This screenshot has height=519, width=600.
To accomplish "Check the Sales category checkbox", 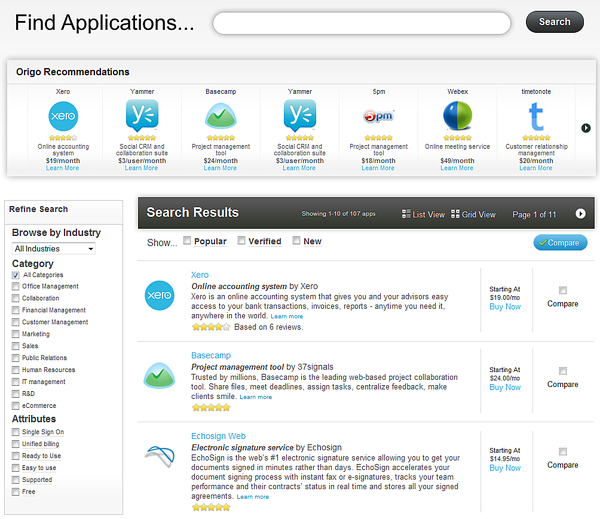I will tap(15, 346).
